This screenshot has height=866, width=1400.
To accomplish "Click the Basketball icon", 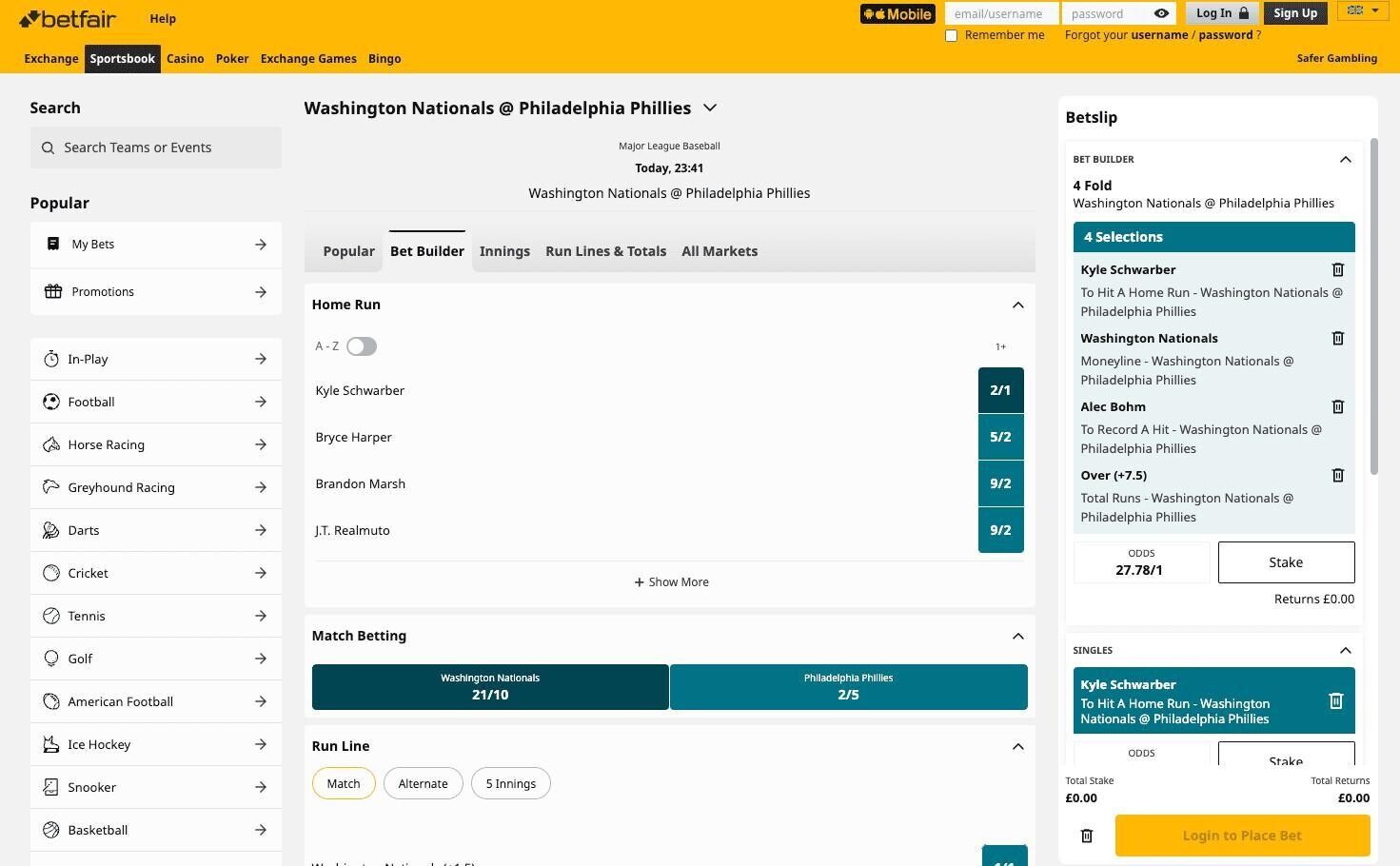I will pos(51,830).
